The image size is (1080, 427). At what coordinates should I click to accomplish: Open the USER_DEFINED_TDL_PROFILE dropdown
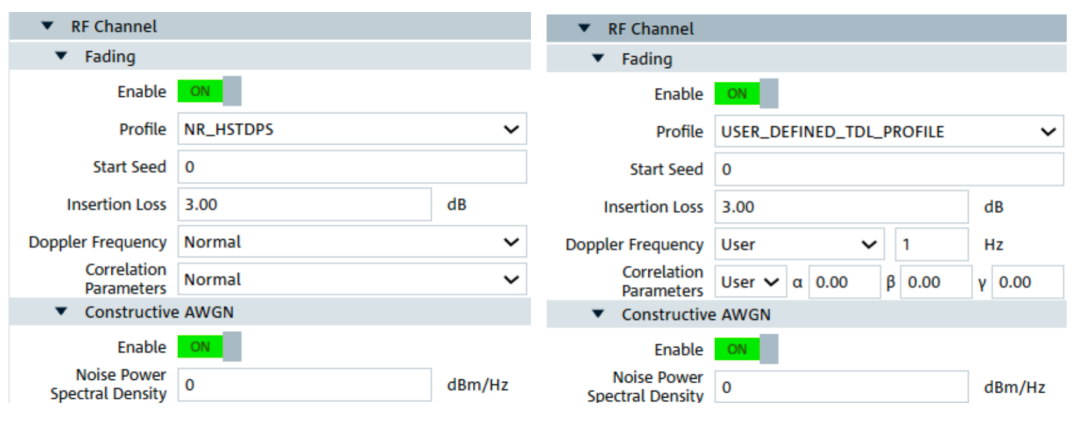tap(889, 132)
